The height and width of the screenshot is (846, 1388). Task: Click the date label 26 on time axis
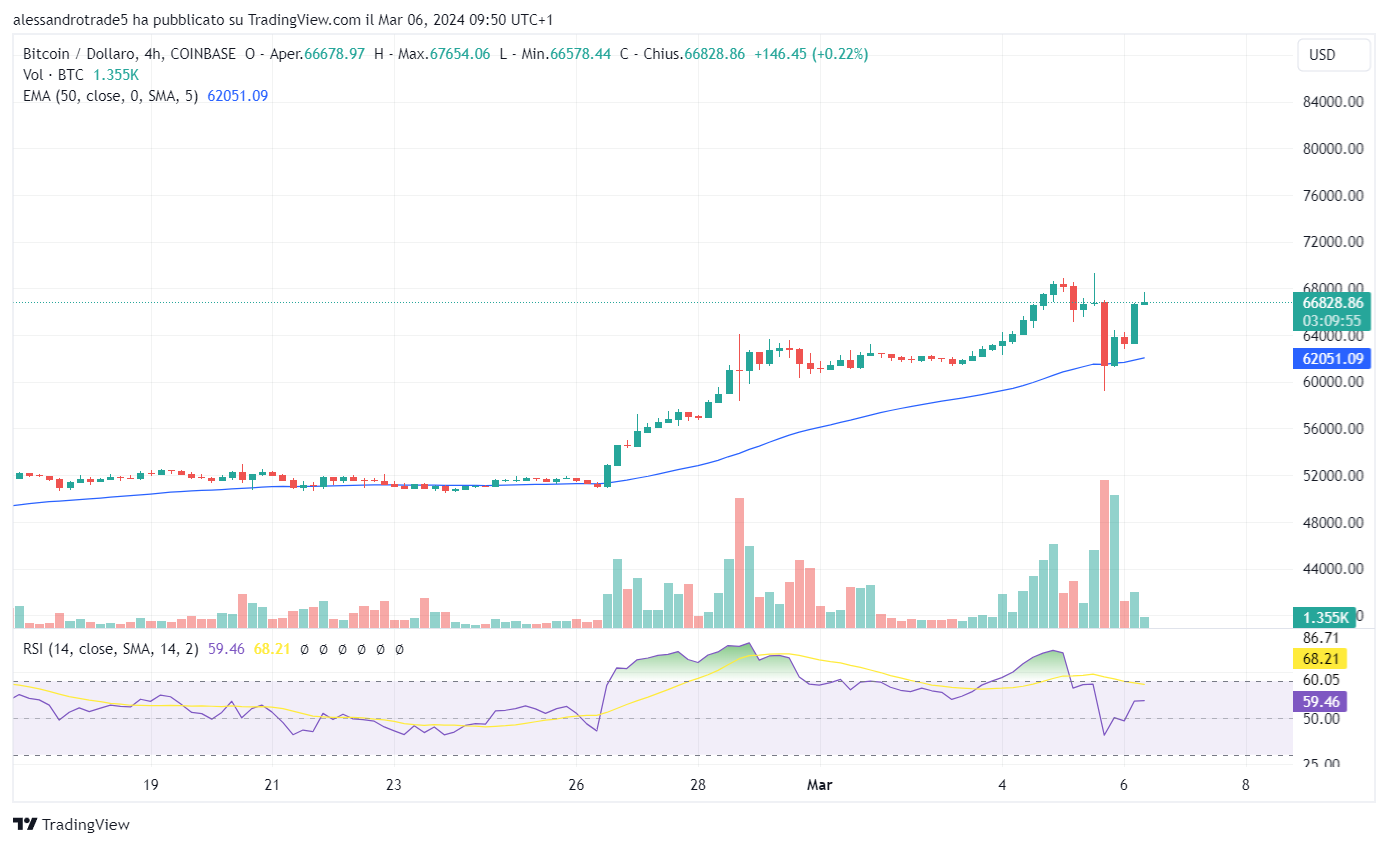point(576,785)
